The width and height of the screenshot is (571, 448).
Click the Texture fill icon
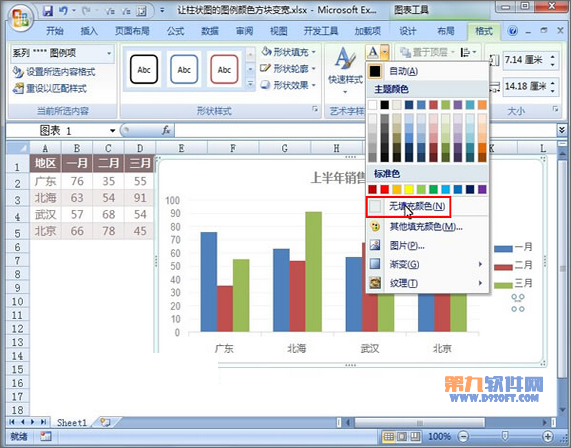[x=375, y=283]
